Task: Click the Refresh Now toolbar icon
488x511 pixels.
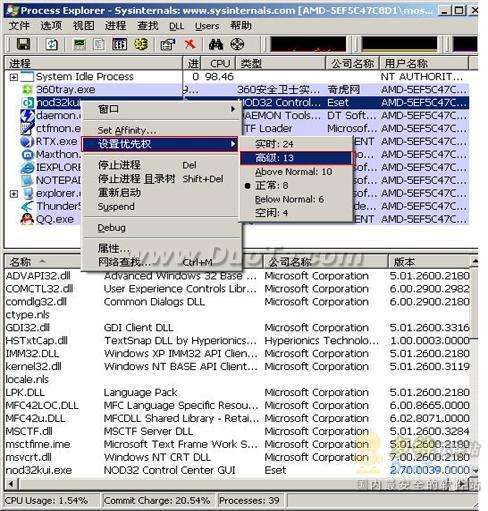Action: [52, 44]
